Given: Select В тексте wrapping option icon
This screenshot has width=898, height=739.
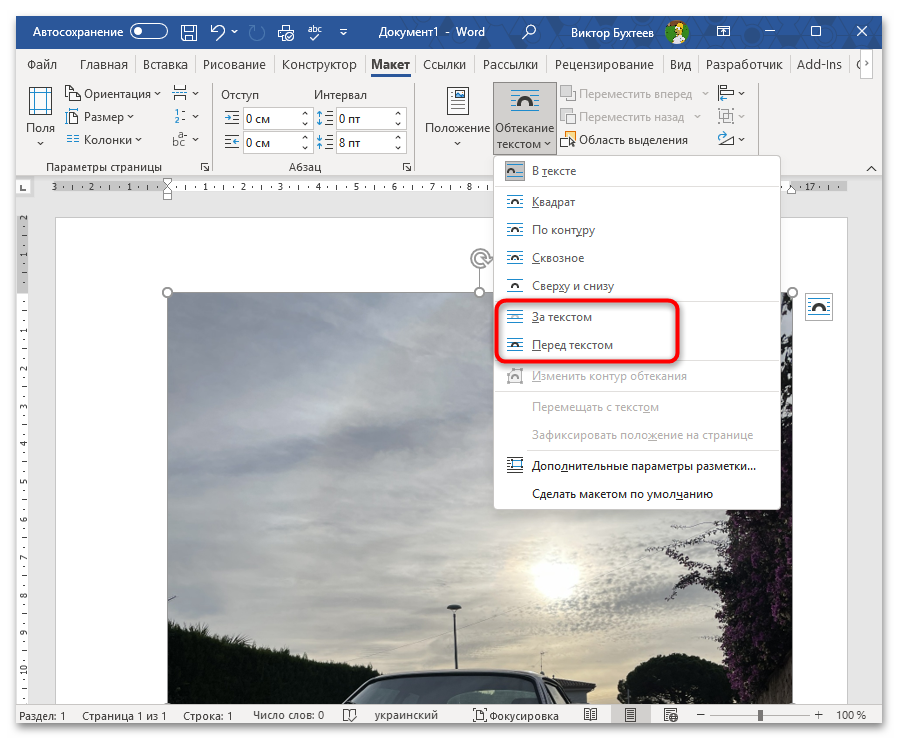Looking at the screenshot, I should (515, 171).
